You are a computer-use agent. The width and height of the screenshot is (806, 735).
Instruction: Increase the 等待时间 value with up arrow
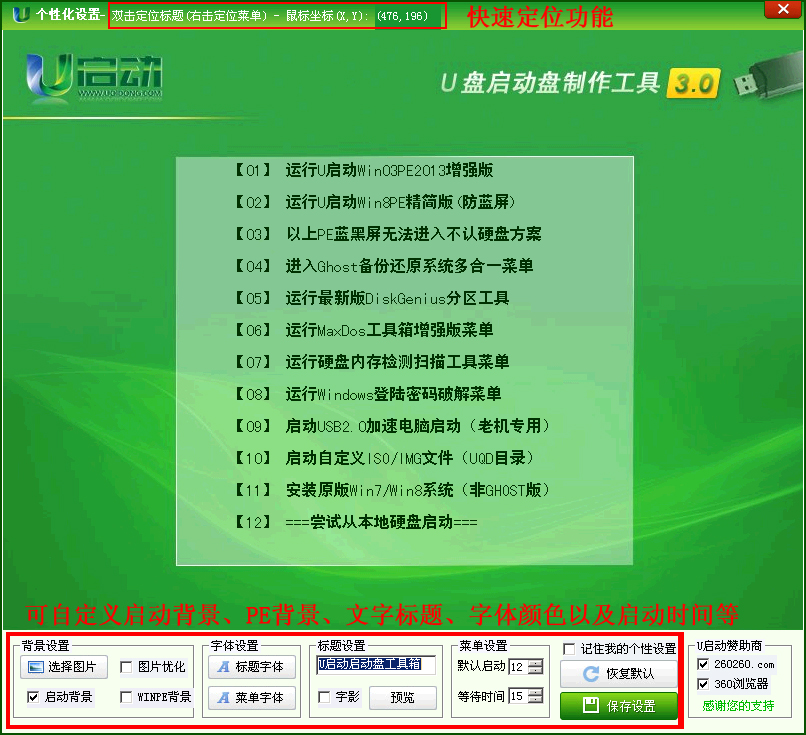tap(535, 692)
